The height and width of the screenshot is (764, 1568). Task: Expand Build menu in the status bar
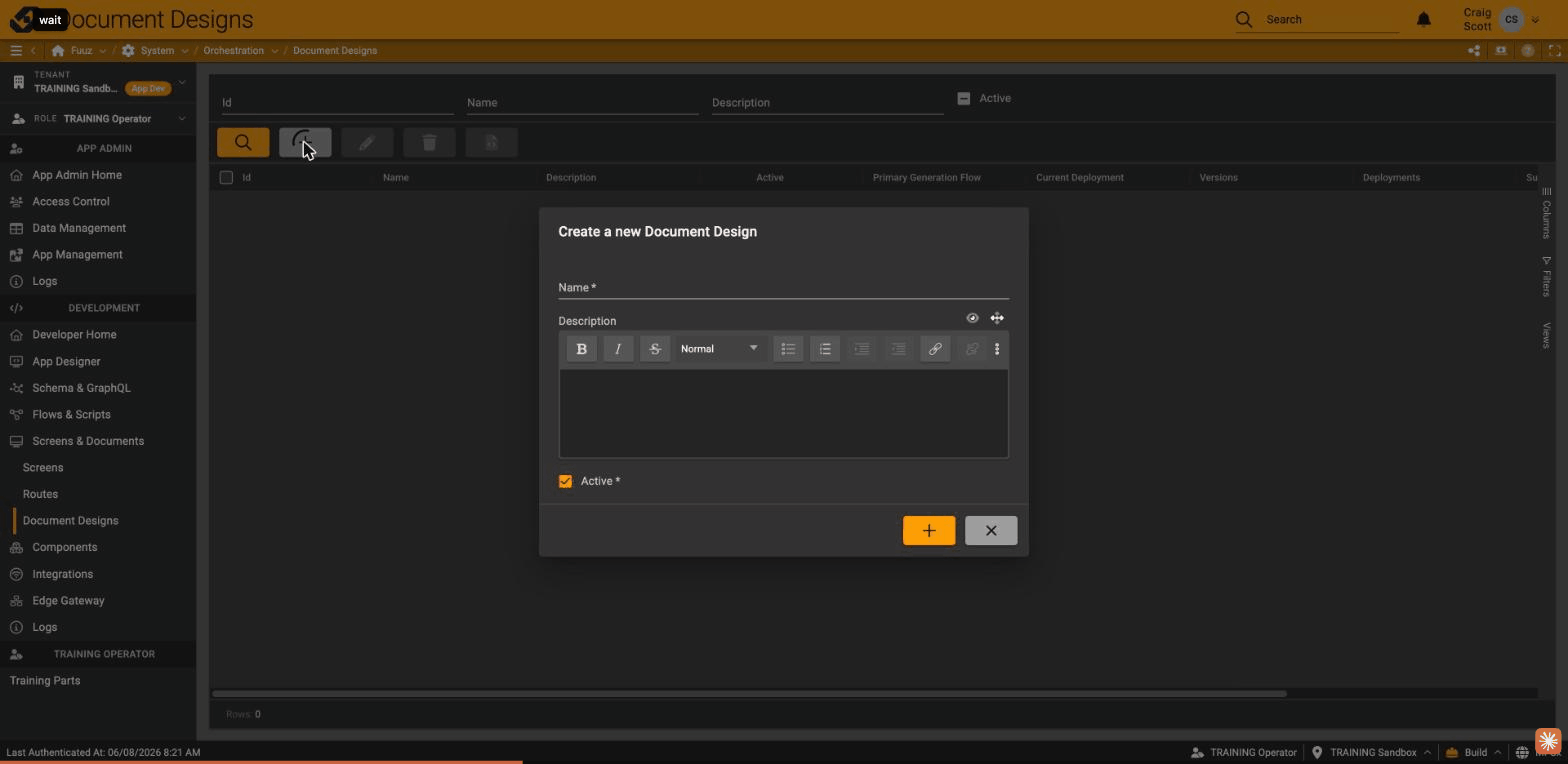[1497, 752]
